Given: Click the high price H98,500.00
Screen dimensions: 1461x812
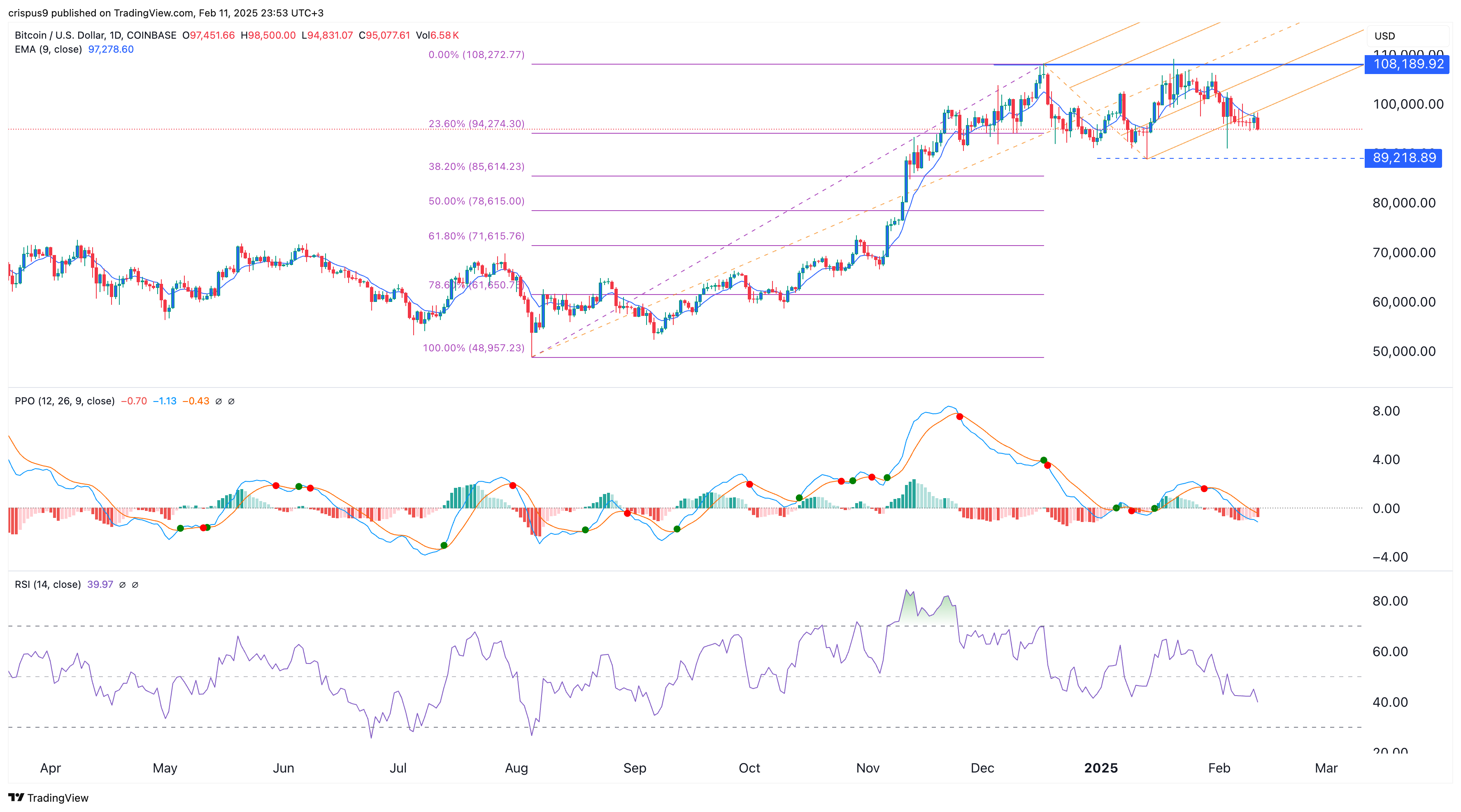Looking at the screenshot, I should click(x=268, y=35).
